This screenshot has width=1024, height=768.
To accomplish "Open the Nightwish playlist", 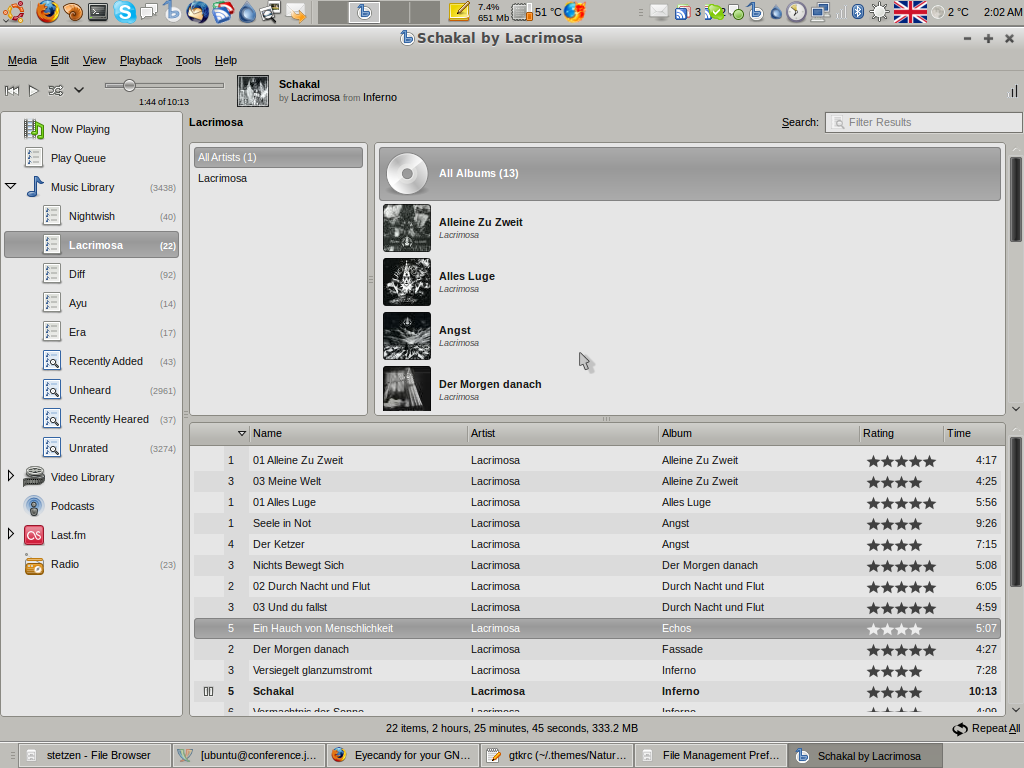I will (91, 216).
